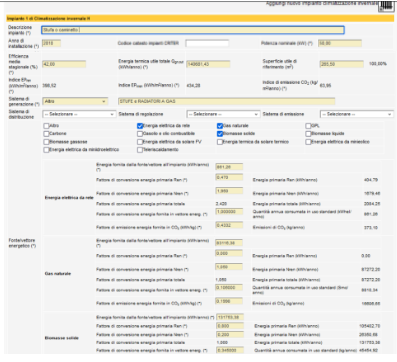Click vettore conversion factor for Biomasse solide
The height and width of the screenshot is (362, 397).
[230, 350]
